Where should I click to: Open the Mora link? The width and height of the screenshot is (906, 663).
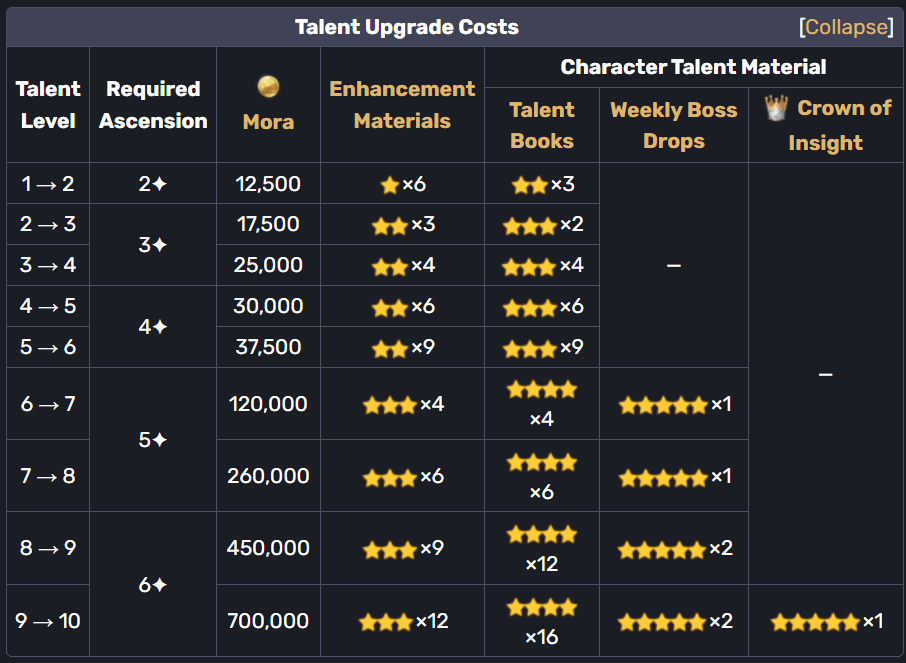268,122
